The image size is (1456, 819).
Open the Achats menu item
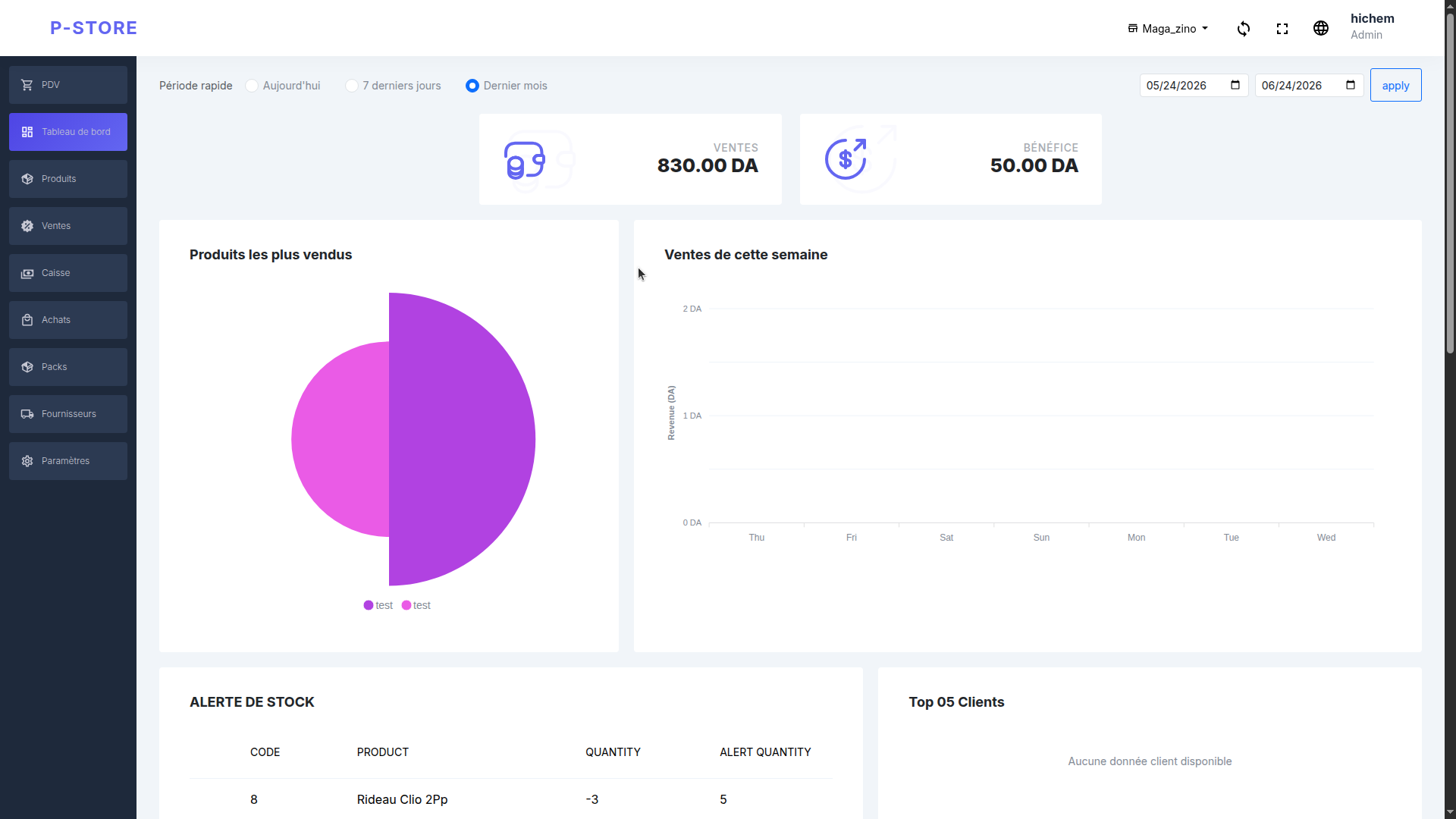point(68,320)
